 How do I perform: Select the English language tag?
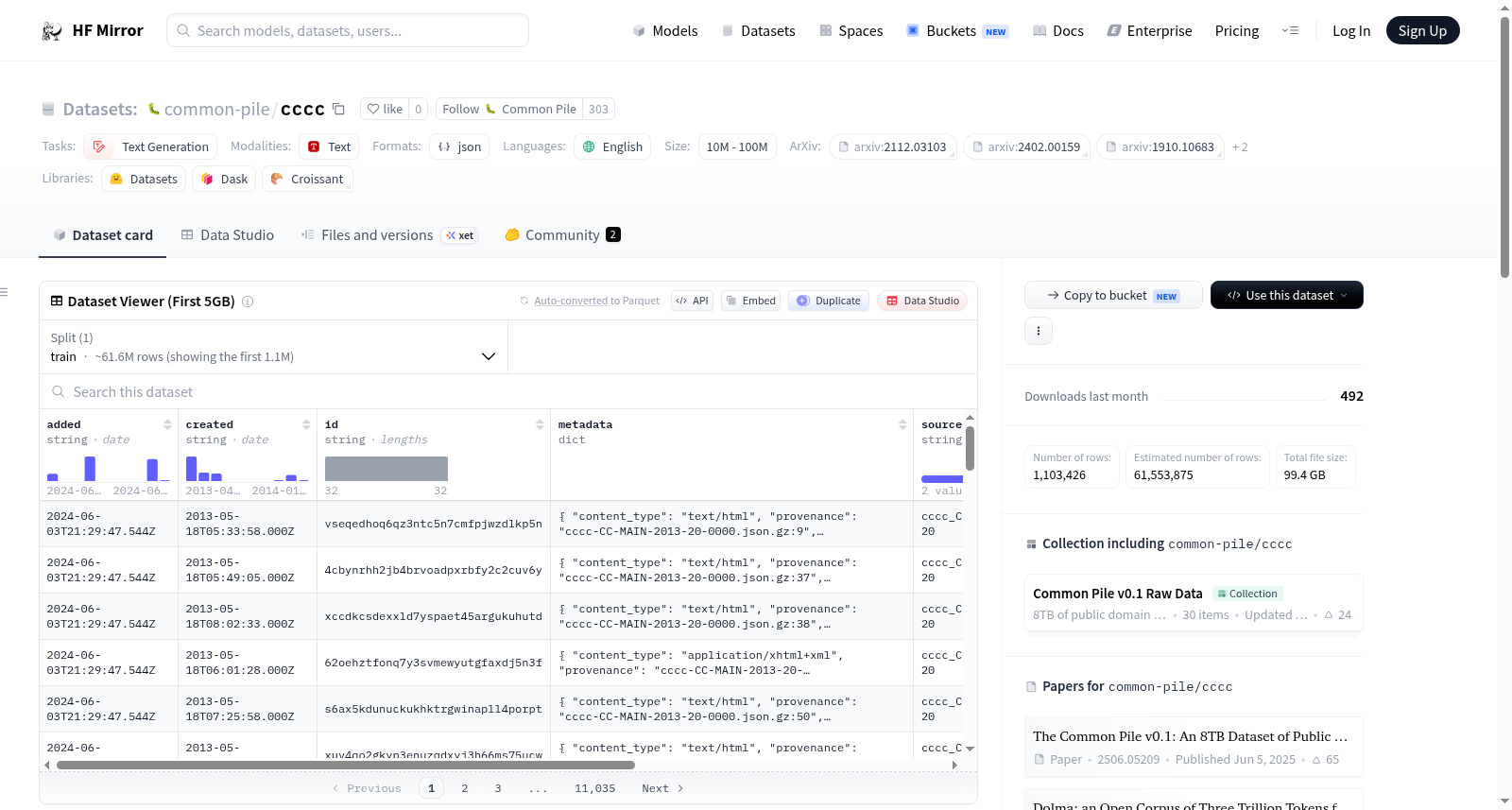612,146
